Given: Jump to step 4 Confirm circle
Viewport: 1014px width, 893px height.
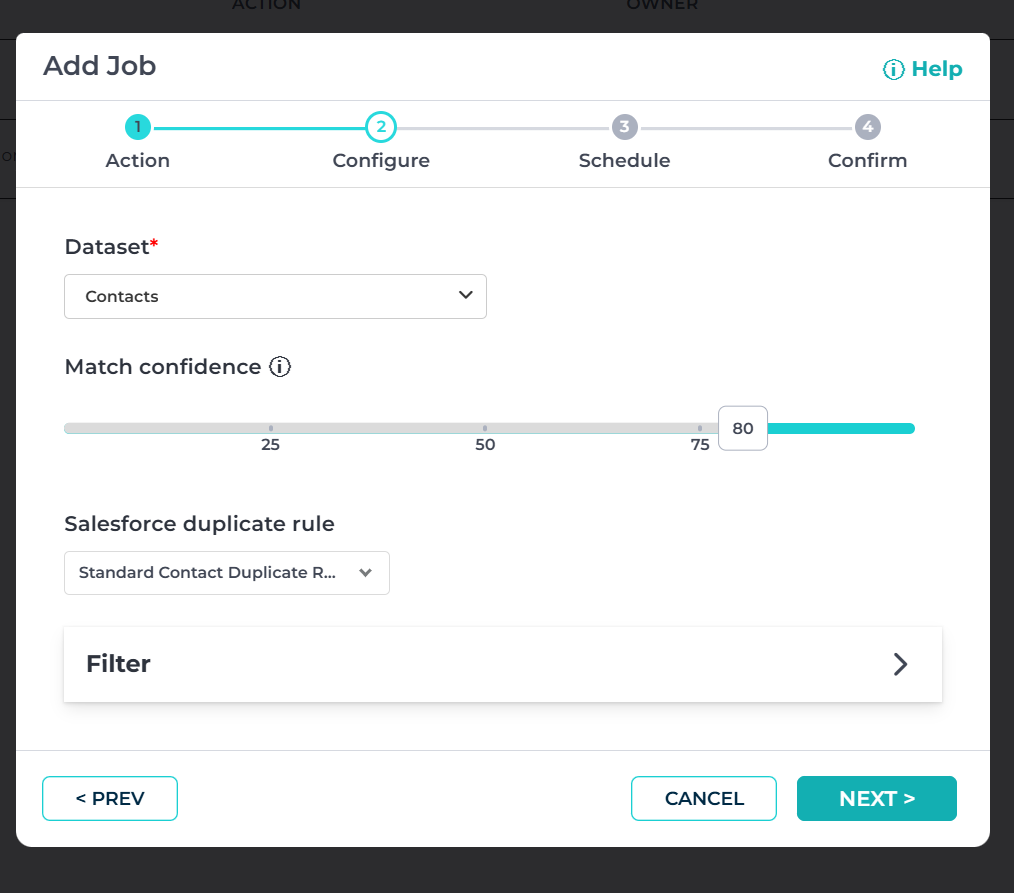Looking at the screenshot, I should pyautogui.click(x=868, y=127).
